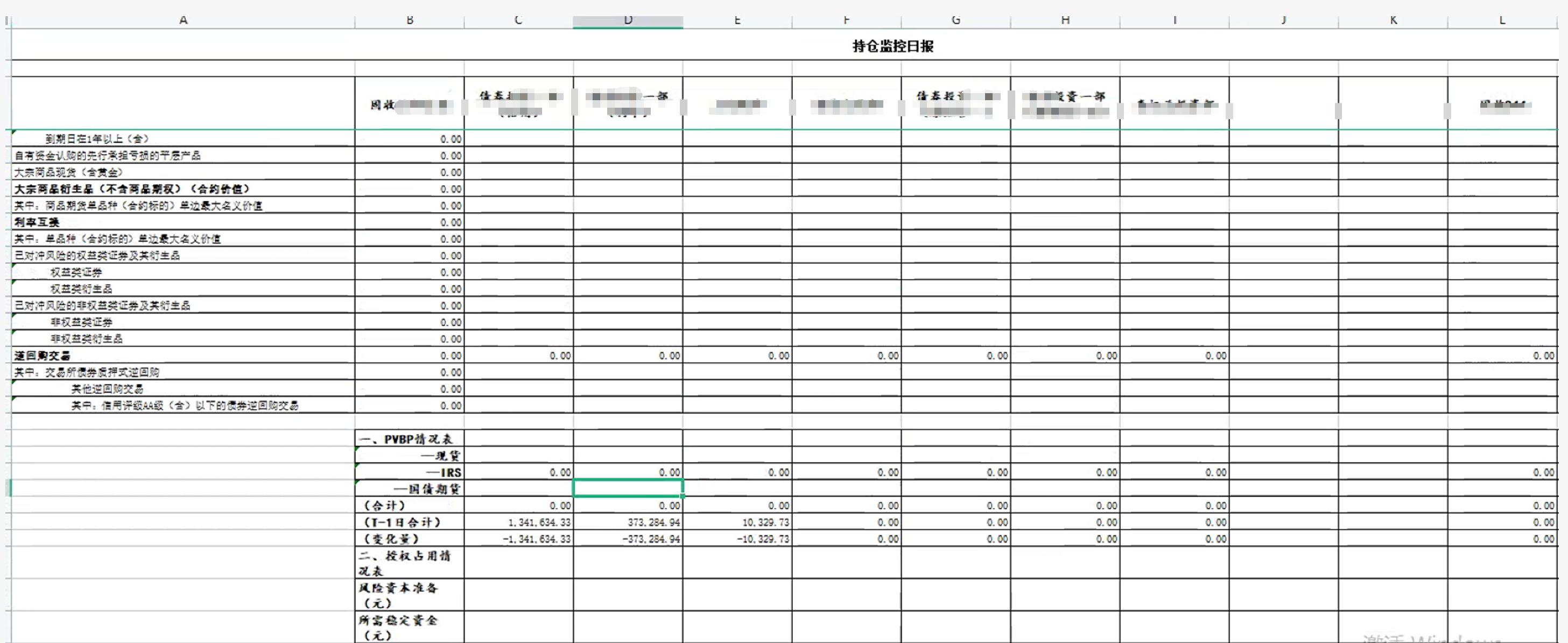Select the —IRS label cell

point(443,472)
